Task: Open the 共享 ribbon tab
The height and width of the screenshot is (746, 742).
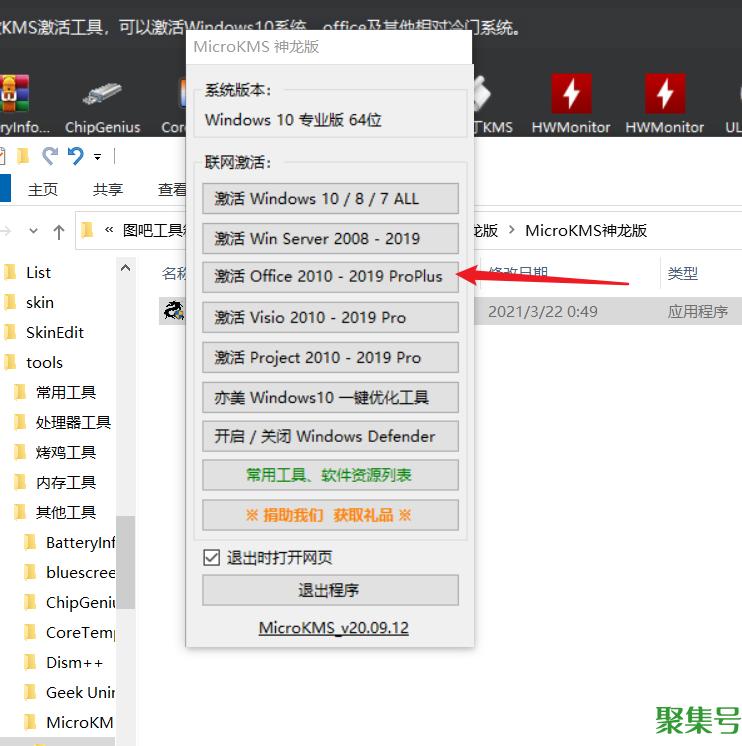Action: [x=107, y=189]
